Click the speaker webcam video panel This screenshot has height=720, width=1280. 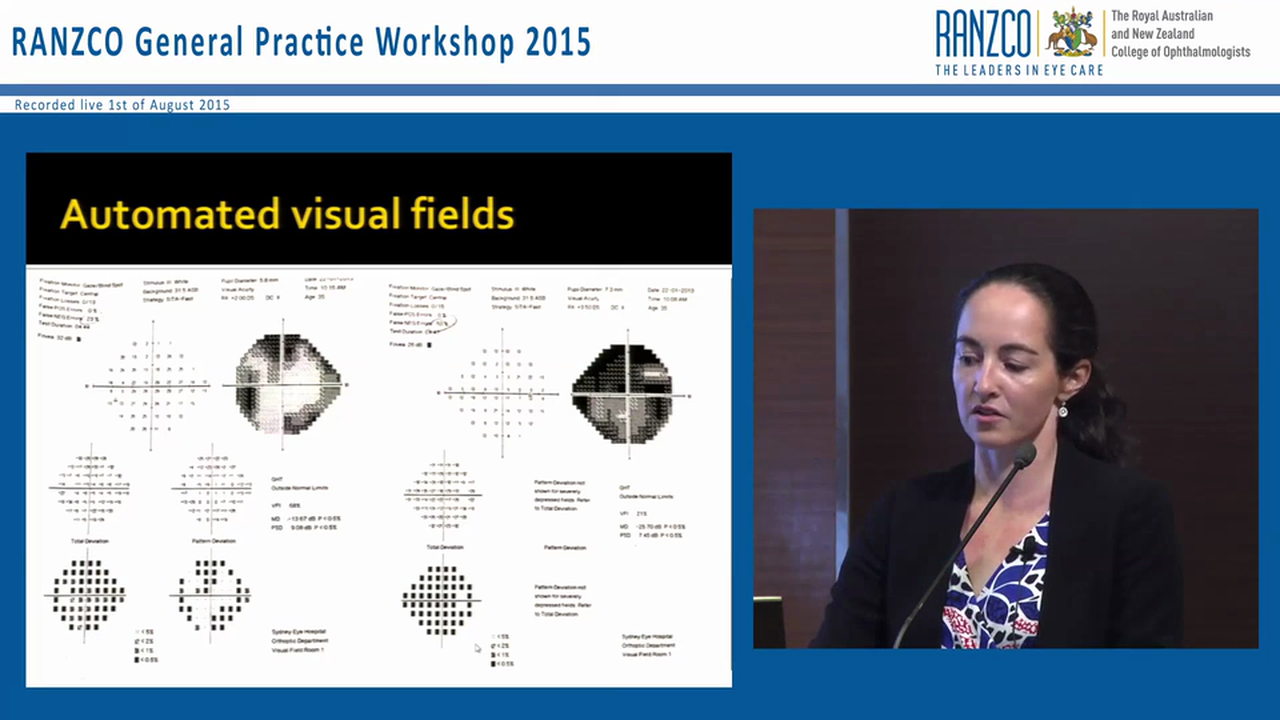point(1005,428)
